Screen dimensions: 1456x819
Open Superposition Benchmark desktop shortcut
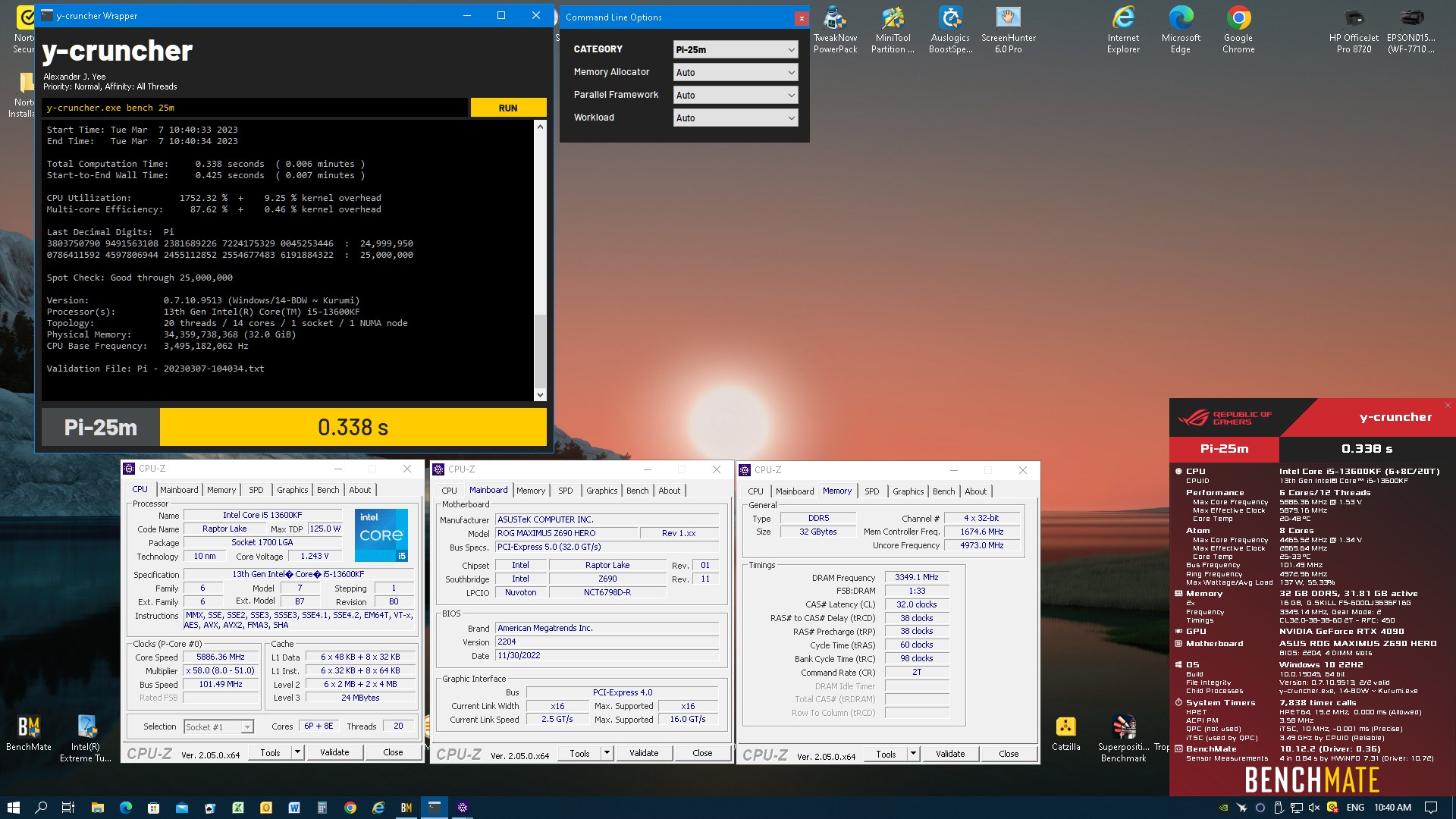[x=1123, y=738]
